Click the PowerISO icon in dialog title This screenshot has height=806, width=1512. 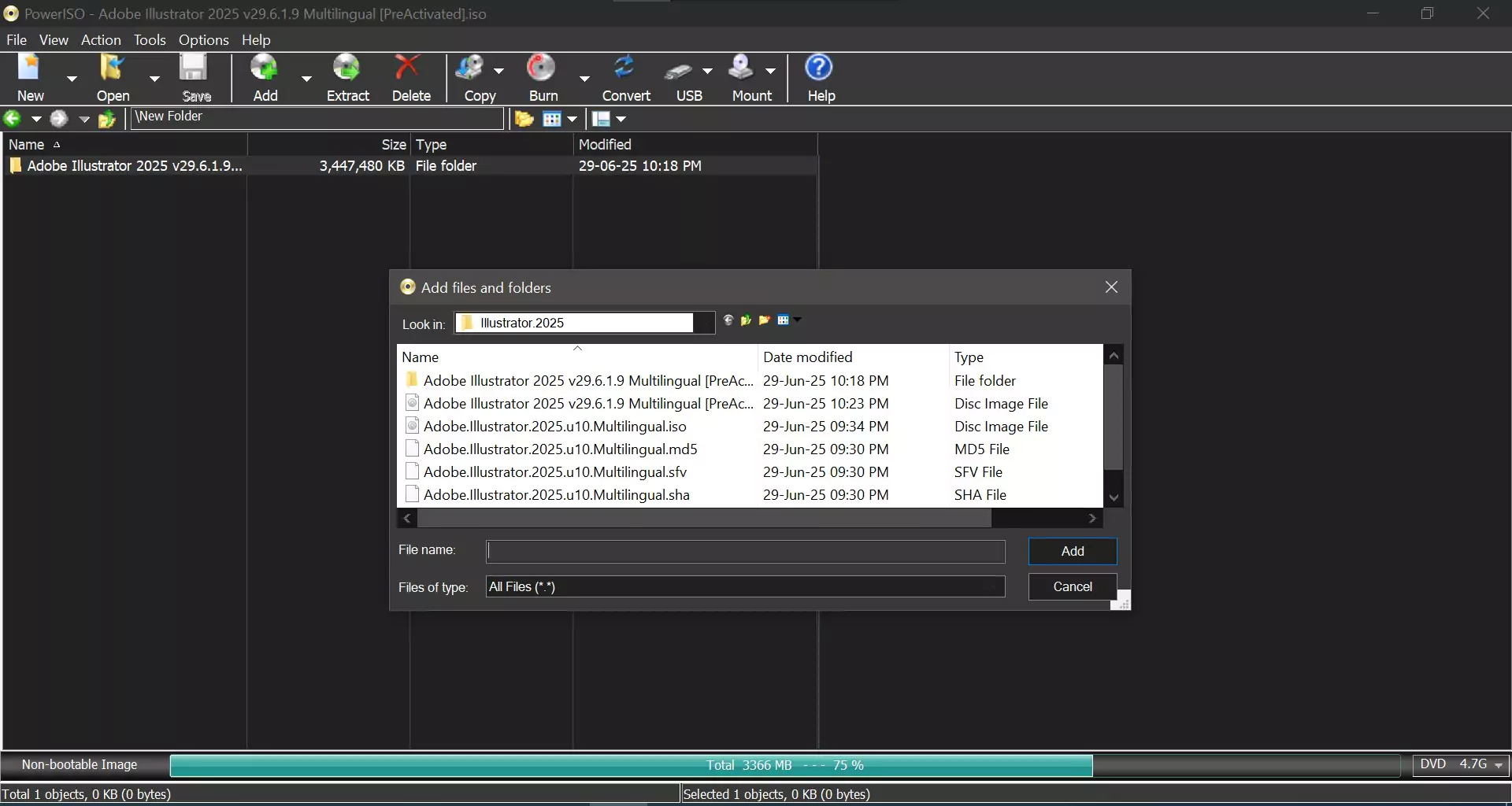coord(407,287)
